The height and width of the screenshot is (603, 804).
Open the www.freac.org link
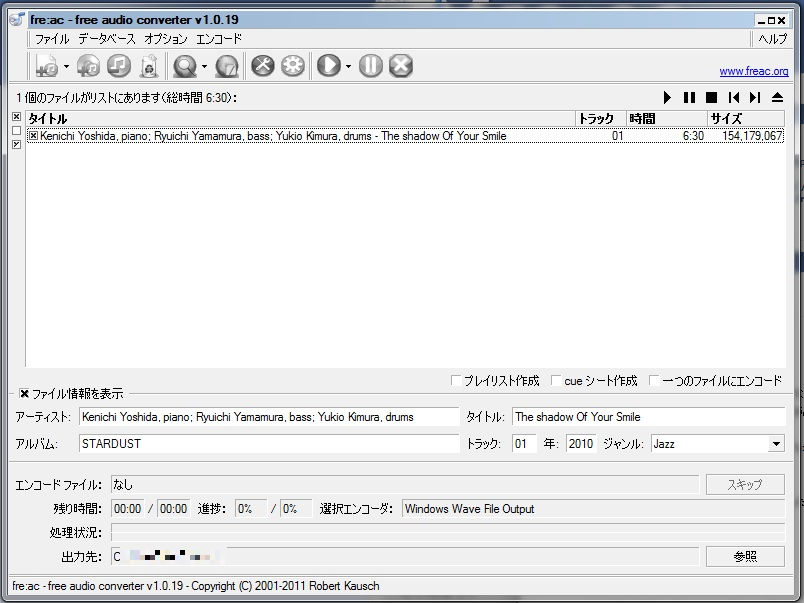(x=754, y=71)
